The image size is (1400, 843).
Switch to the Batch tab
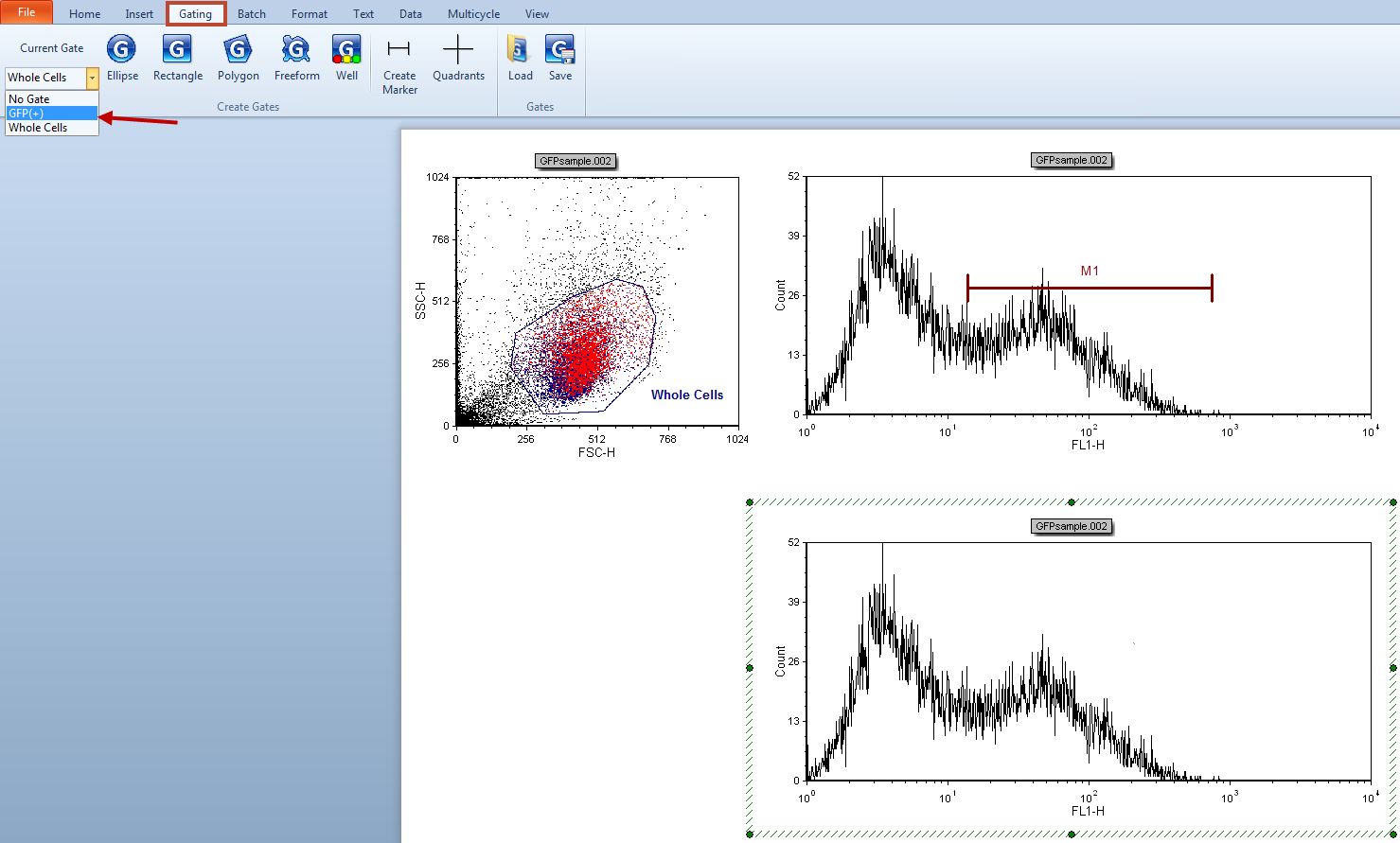251,14
